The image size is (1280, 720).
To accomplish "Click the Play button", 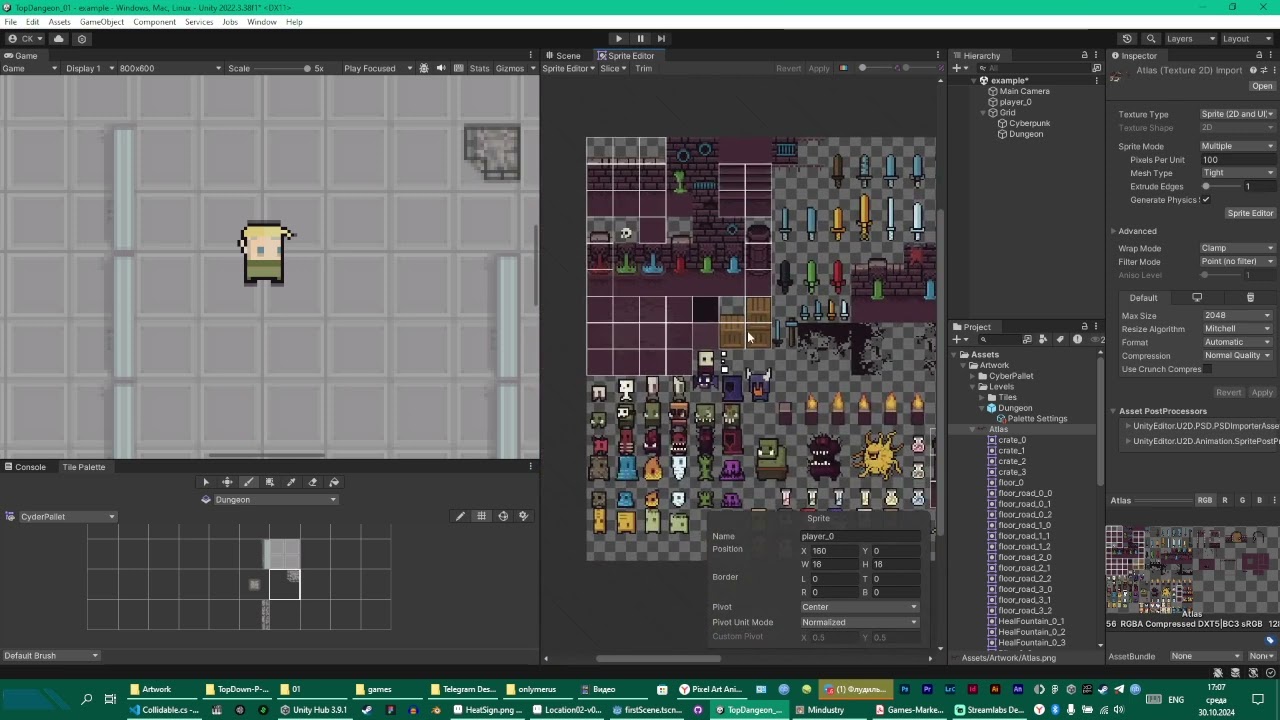I will [618, 39].
